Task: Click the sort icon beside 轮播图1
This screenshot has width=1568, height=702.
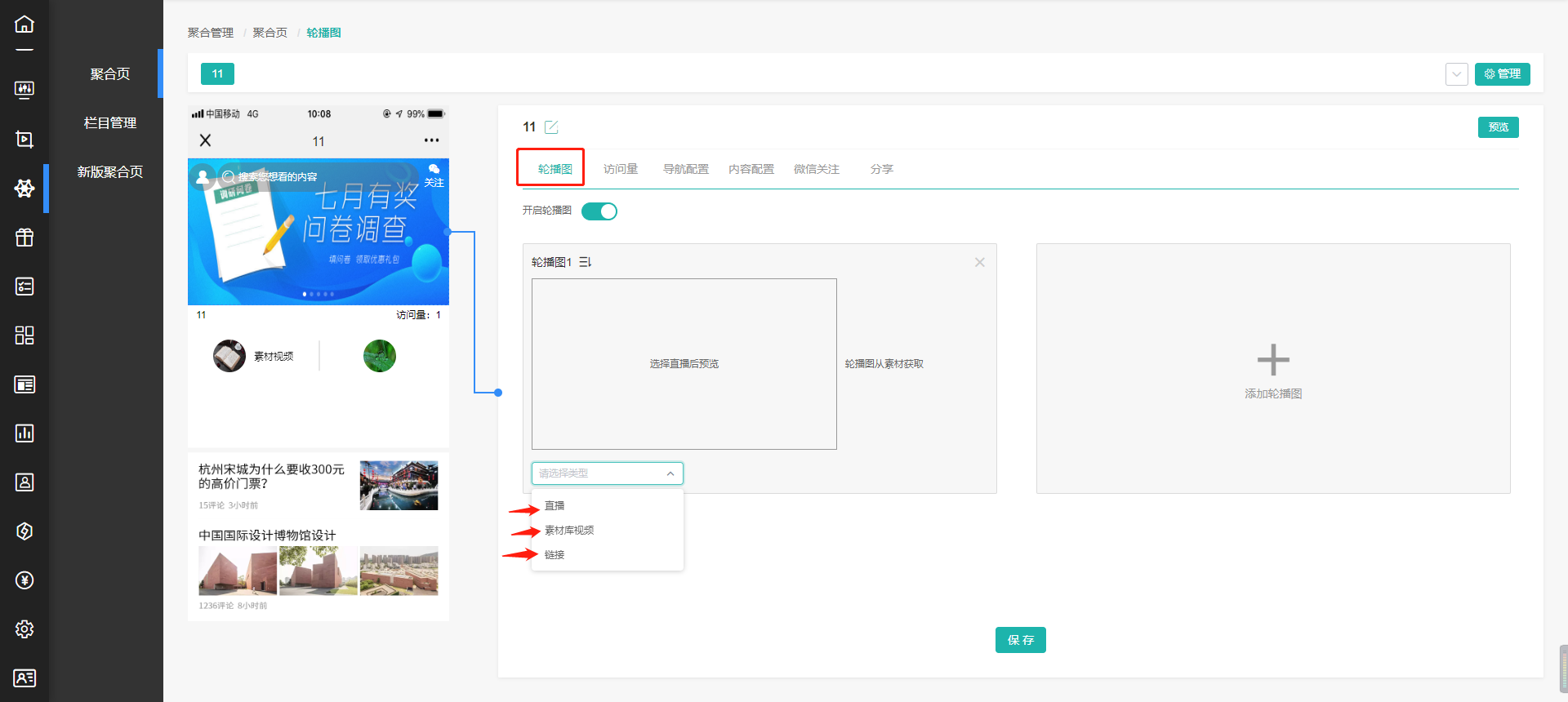Action: click(585, 262)
